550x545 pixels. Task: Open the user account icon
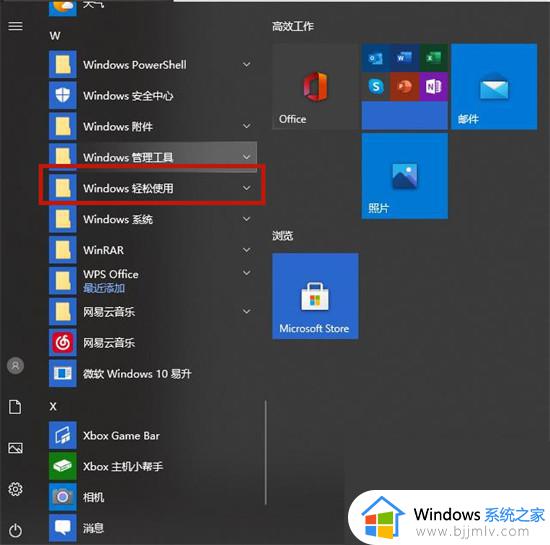[15, 366]
